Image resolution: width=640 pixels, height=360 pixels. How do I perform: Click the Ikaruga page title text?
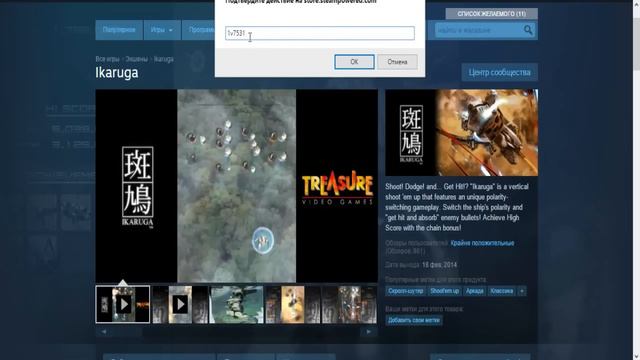(x=117, y=73)
